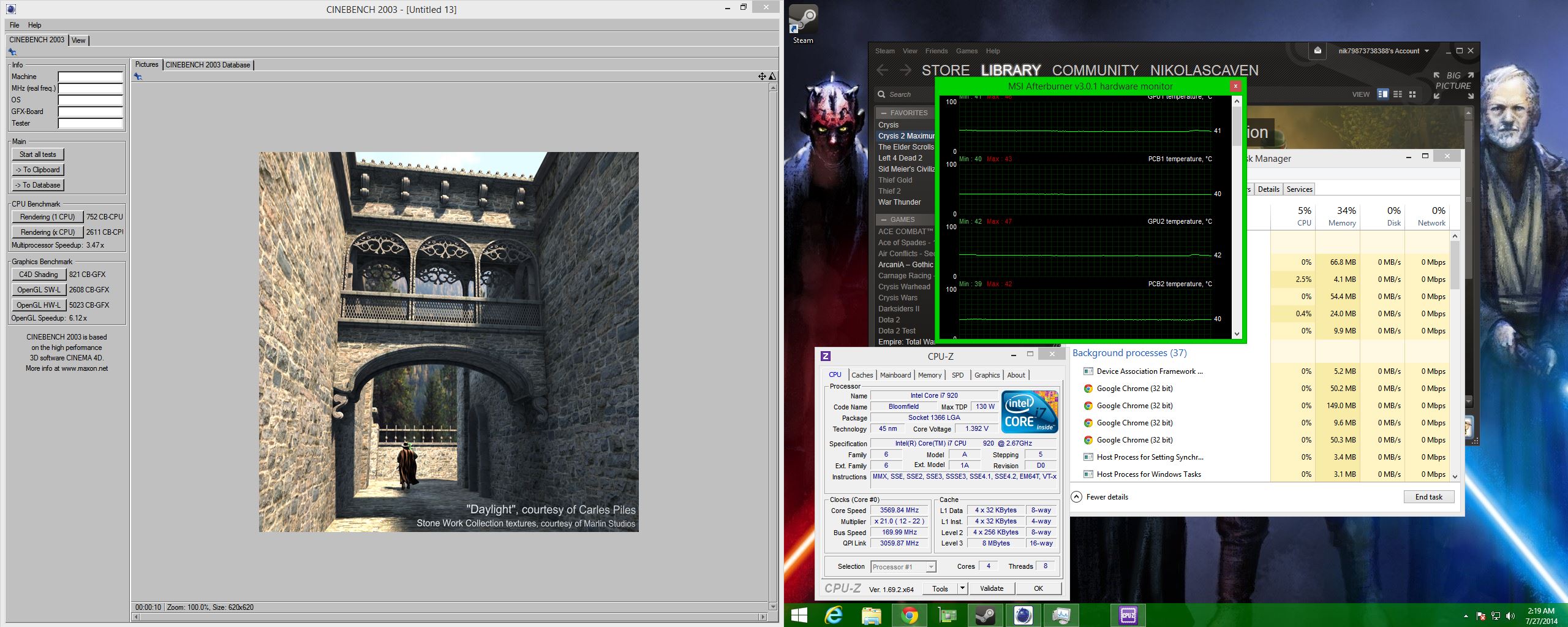Image resolution: width=1568 pixels, height=627 pixels.
Task: Click the Action Center flag tray icon
Action: point(1481,616)
